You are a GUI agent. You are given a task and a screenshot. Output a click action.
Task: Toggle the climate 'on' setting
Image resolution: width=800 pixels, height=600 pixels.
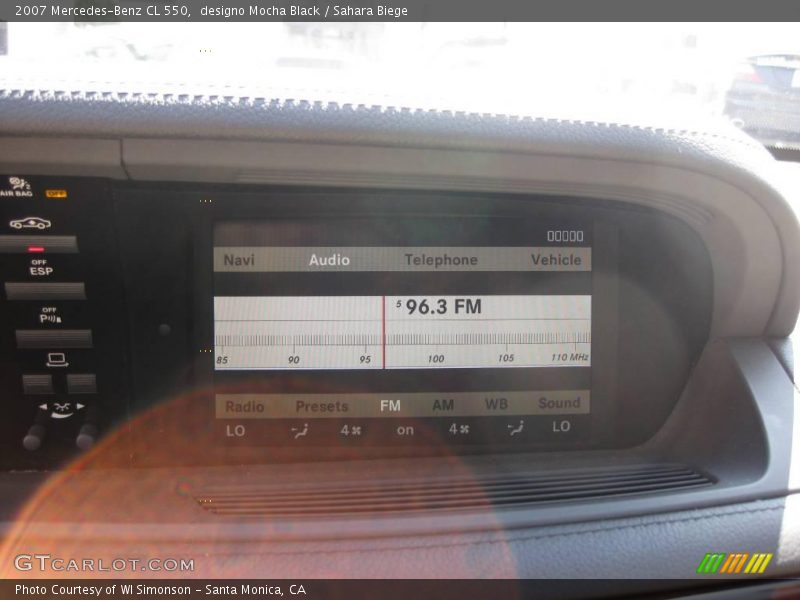(x=405, y=431)
